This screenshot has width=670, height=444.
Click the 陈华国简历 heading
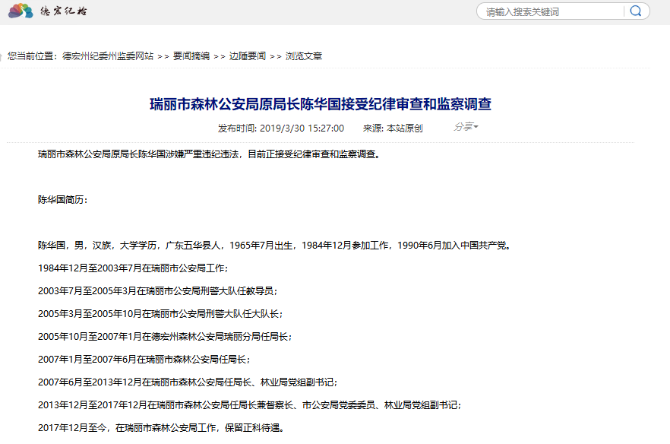point(62,199)
